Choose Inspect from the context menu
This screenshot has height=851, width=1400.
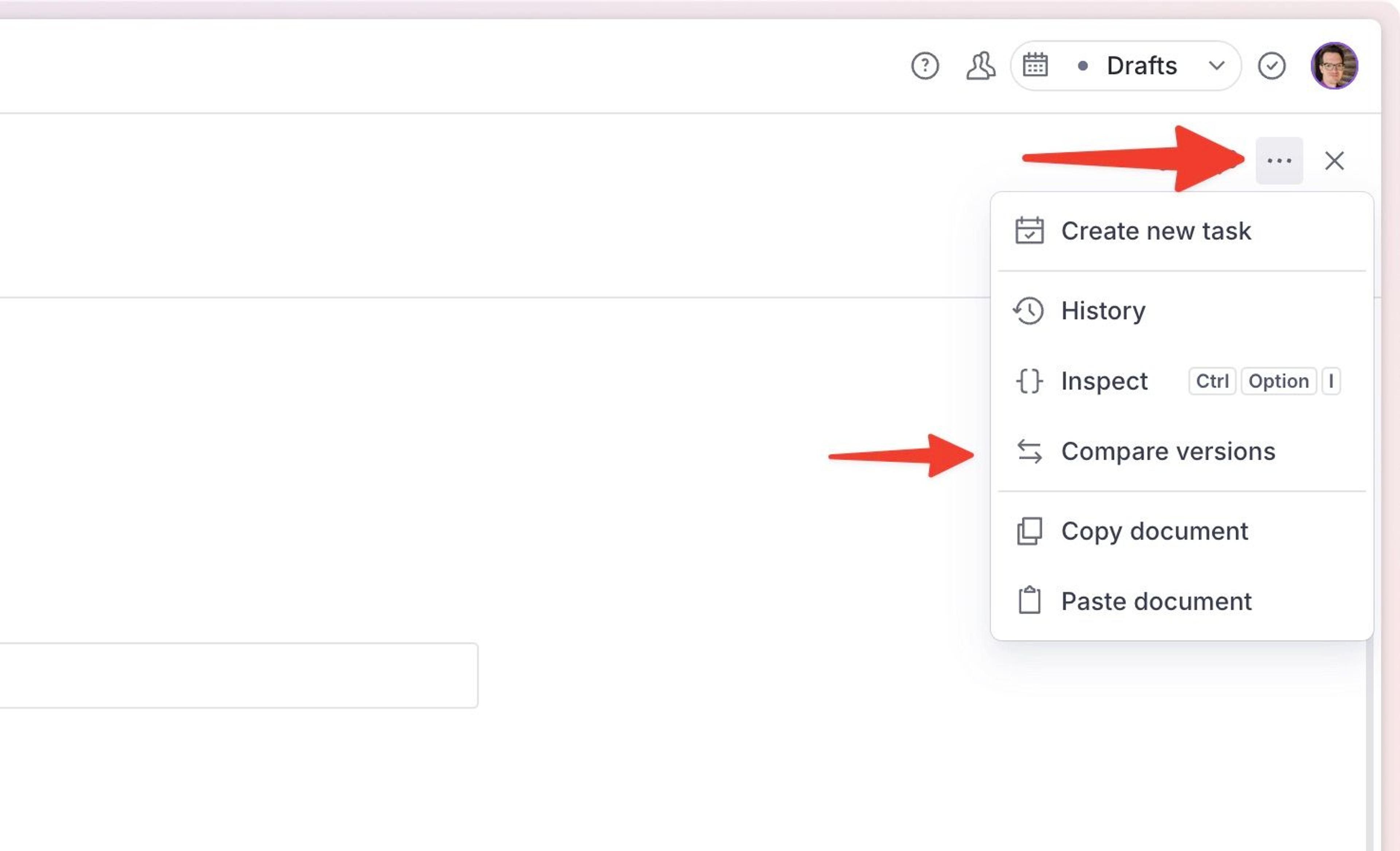click(1104, 381)
